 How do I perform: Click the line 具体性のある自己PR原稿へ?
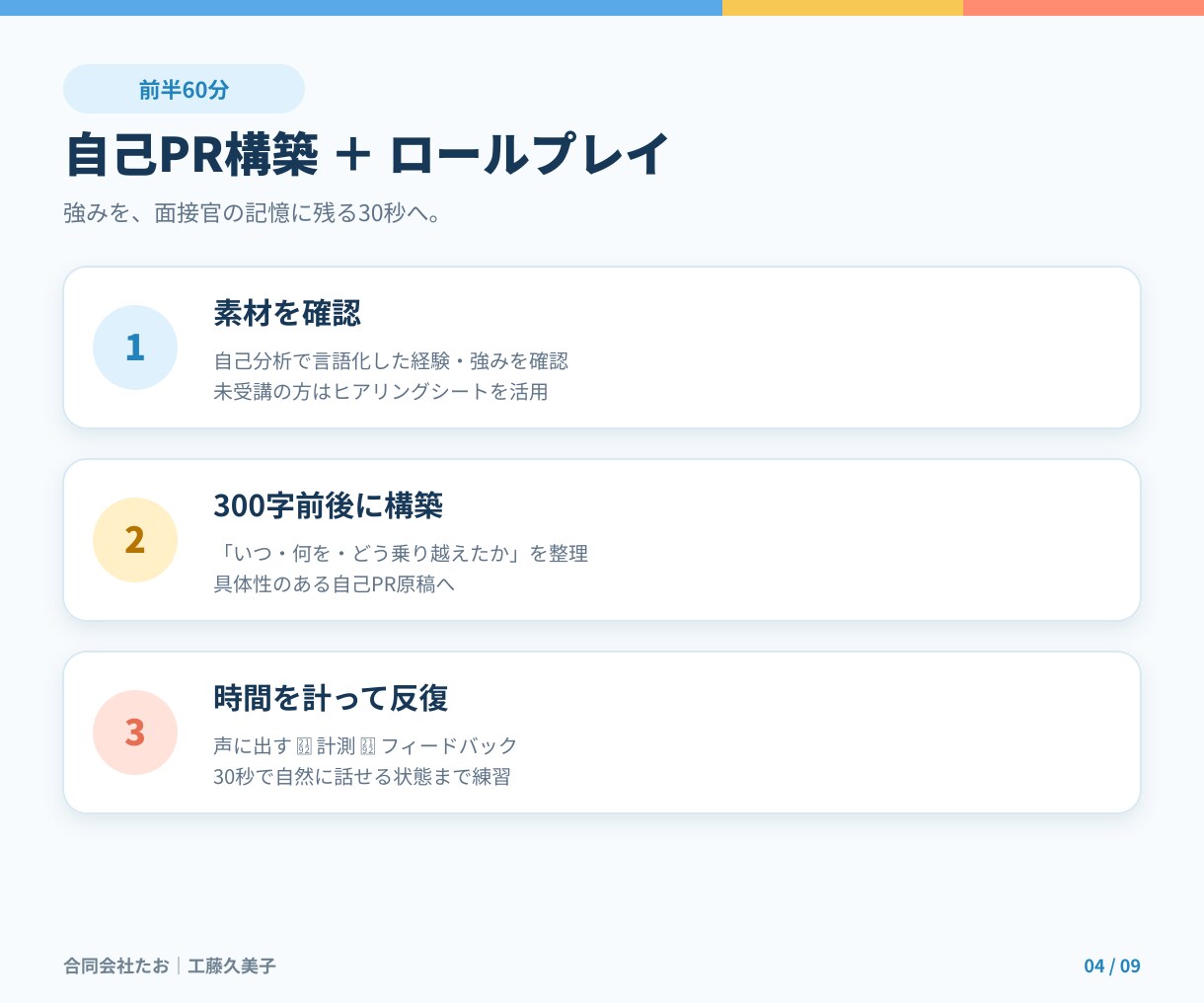pos(335,584)
